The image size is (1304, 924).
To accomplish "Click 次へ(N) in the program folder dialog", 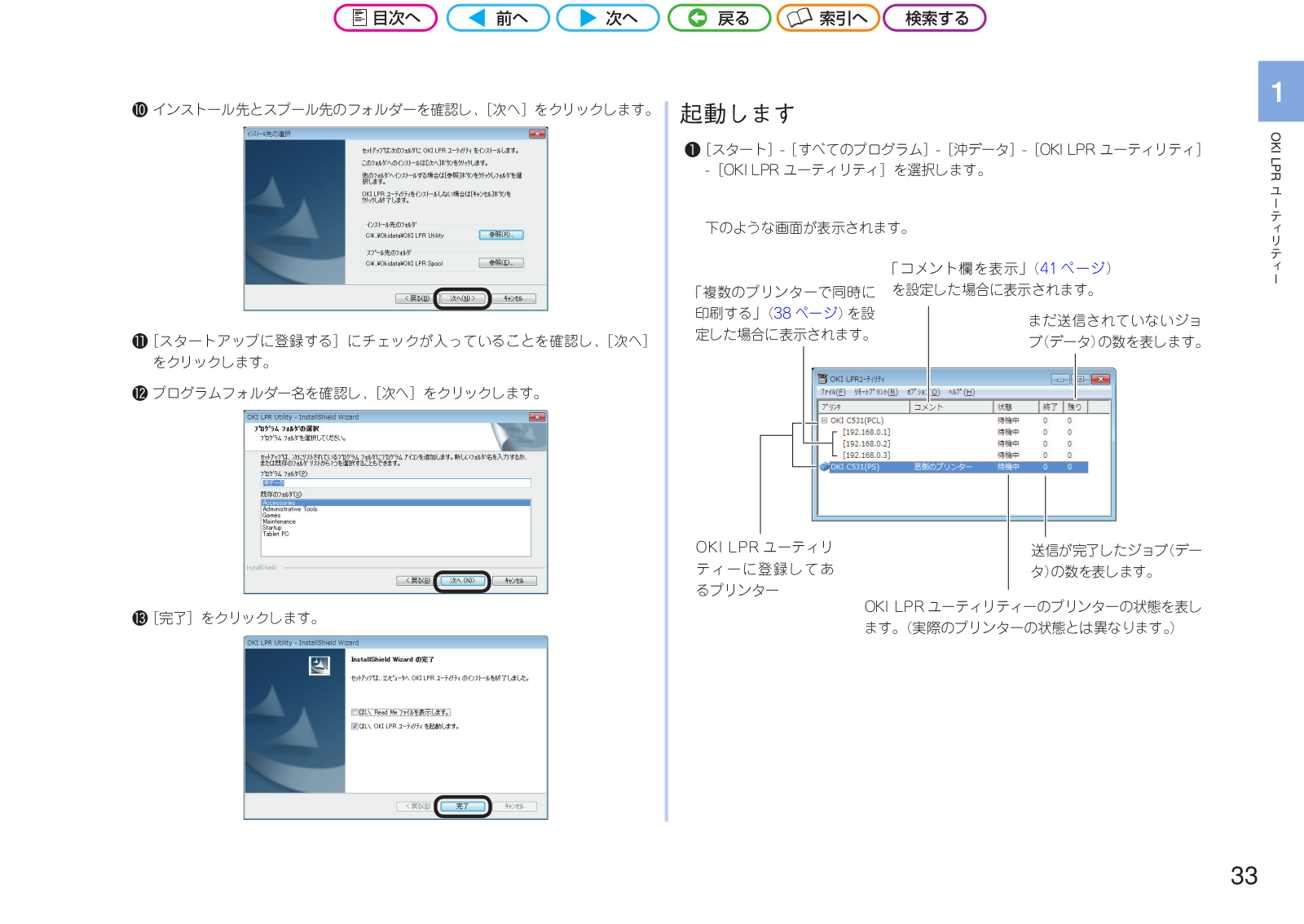I will [462, 581].
